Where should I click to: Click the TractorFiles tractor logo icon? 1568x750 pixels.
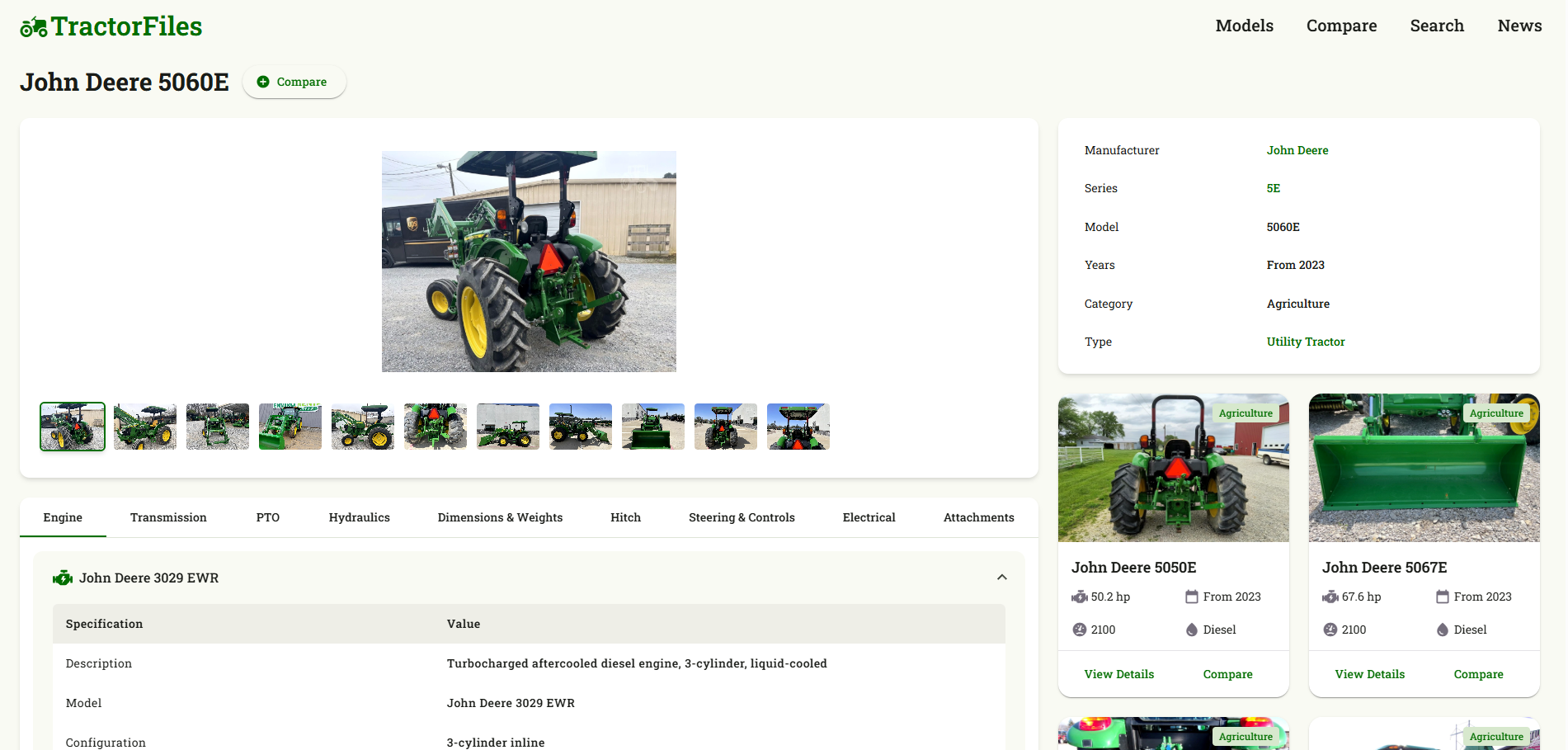coord(34,27)
